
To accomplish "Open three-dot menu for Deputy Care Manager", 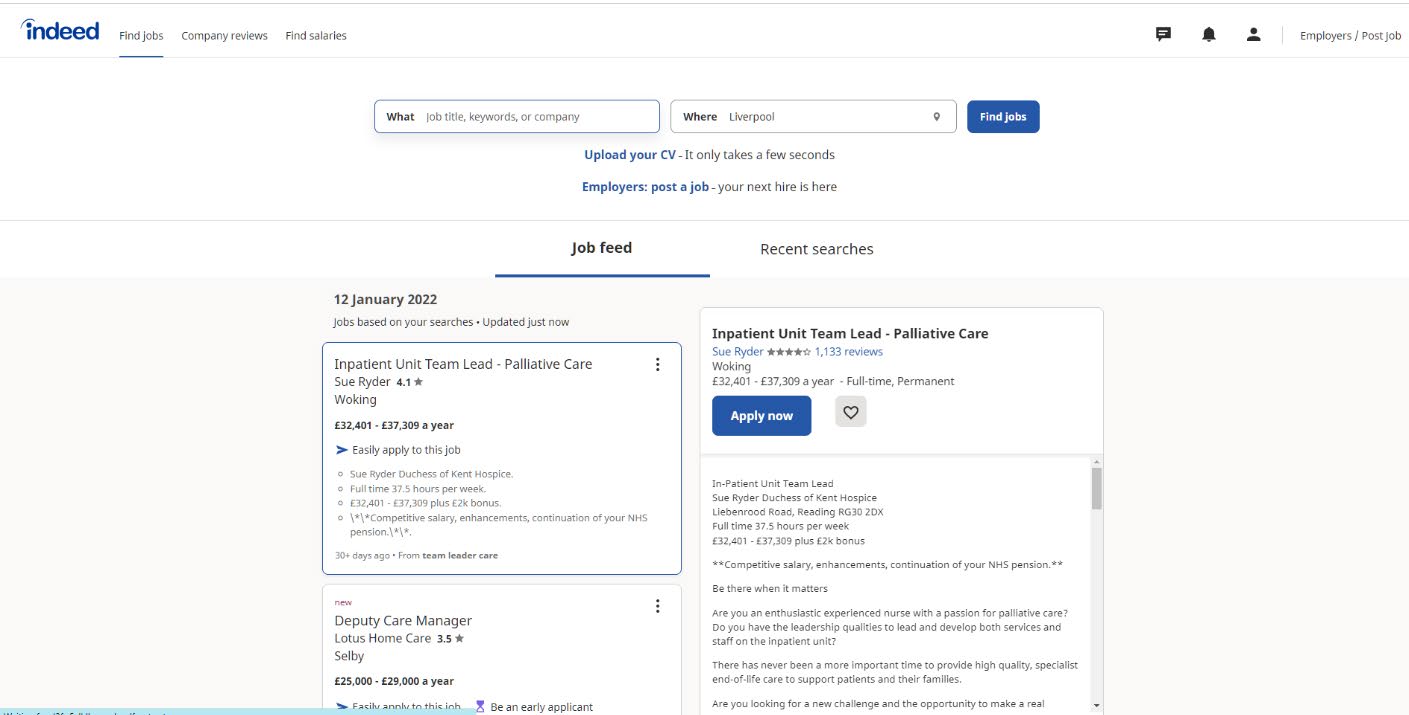I will click(x=657, y=606).
